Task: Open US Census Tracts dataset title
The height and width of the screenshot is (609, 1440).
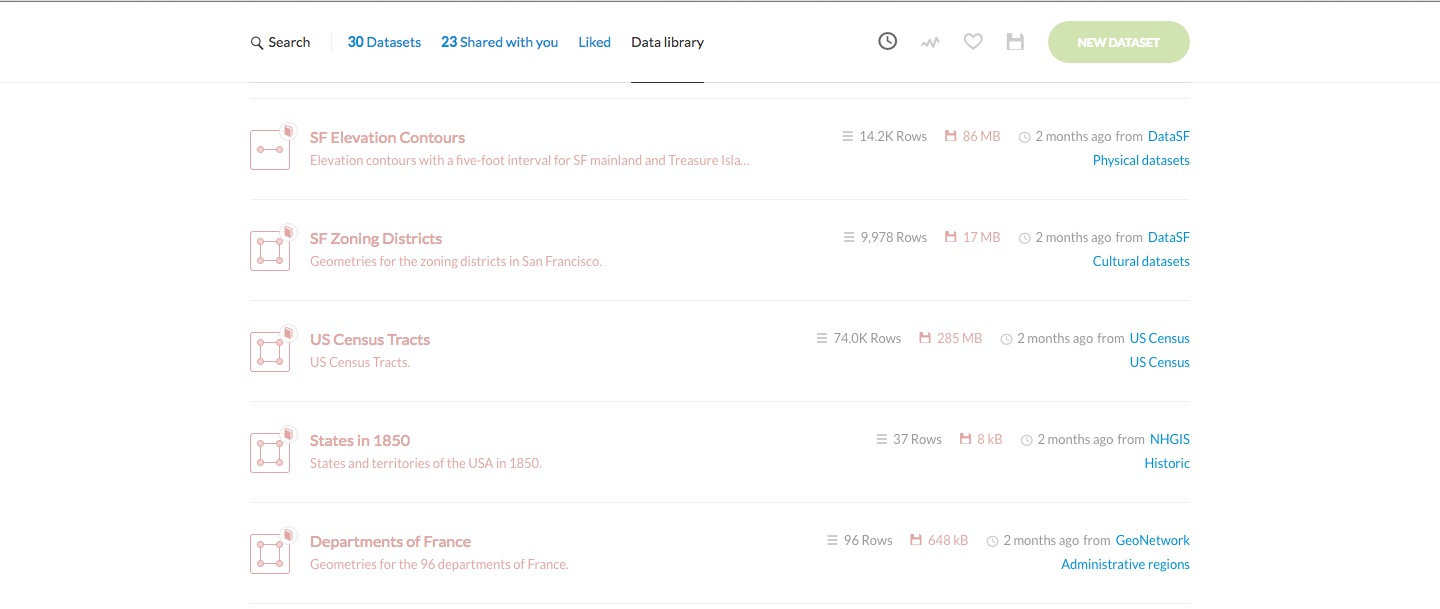Action: (370, 339)
